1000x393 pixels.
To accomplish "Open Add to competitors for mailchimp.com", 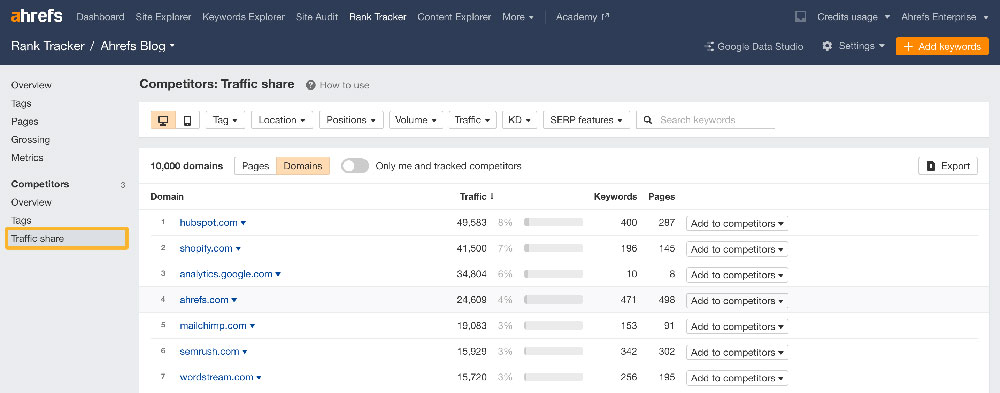I will (x=737, y=326).
